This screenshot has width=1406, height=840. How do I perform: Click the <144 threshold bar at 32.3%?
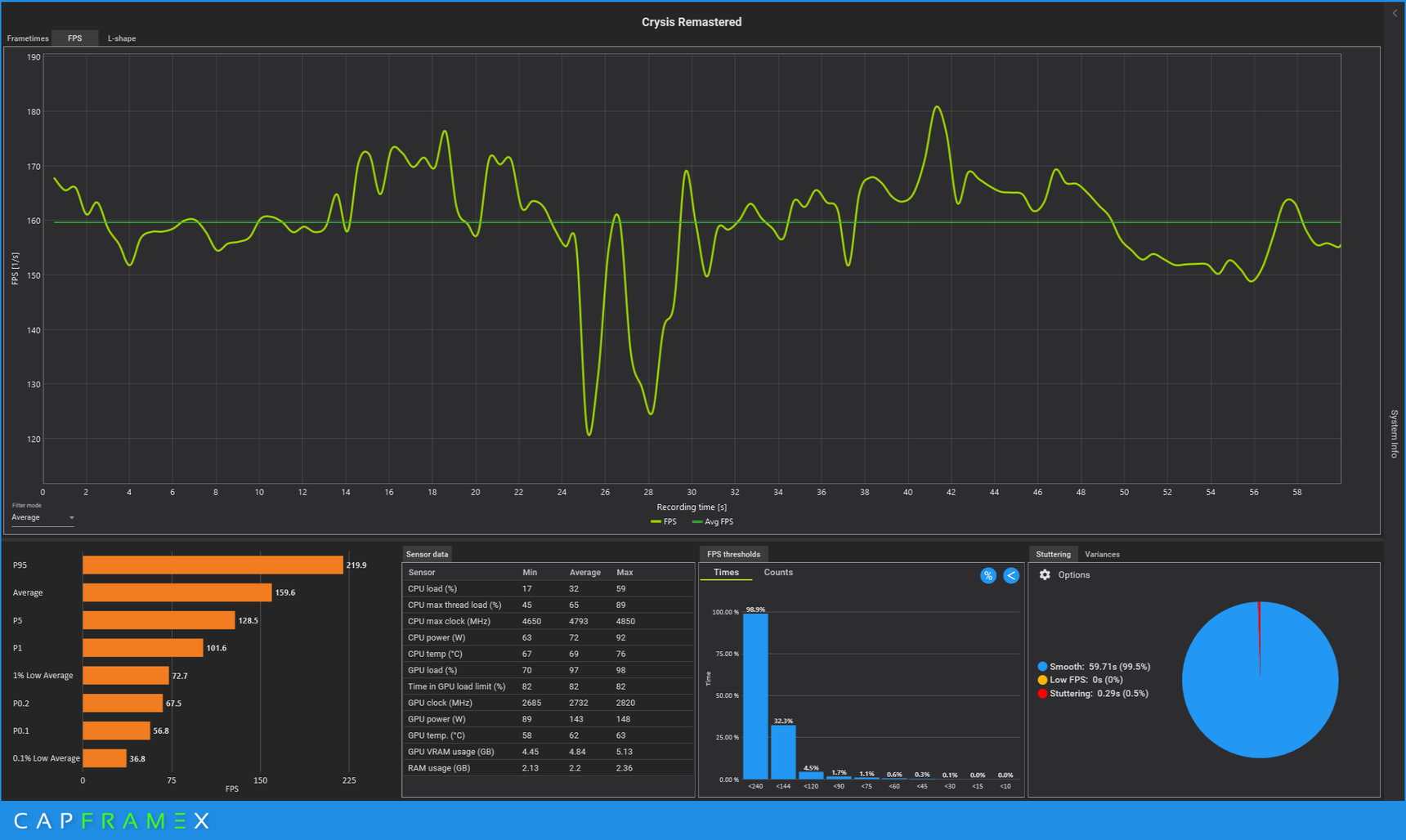[783, 753]
